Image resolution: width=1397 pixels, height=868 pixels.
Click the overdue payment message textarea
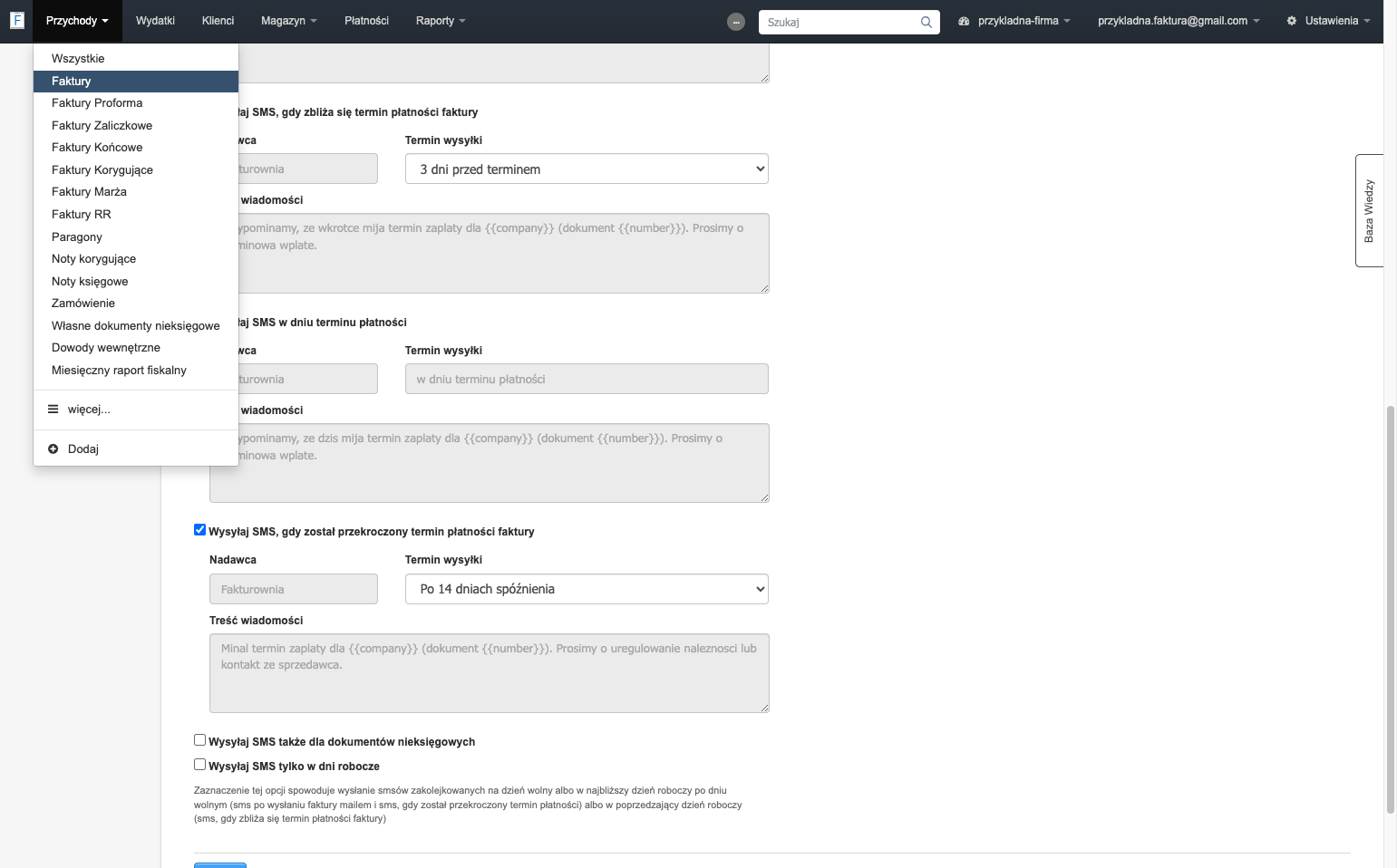pos(490,673)
